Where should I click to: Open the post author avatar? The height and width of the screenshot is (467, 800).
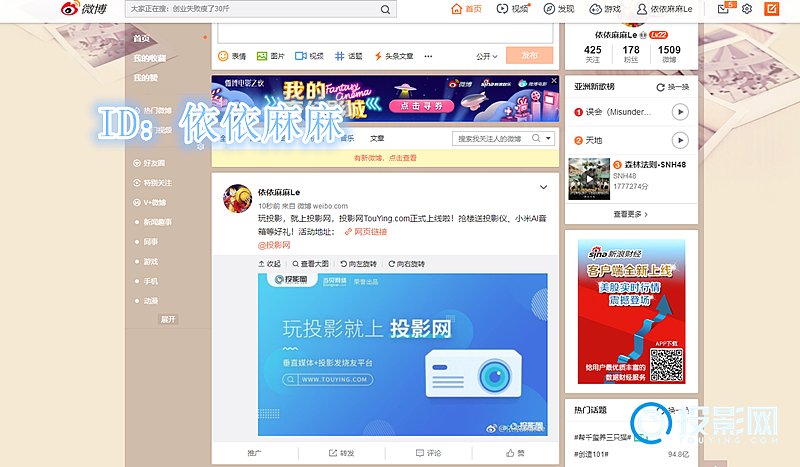(x=237, y=199)
